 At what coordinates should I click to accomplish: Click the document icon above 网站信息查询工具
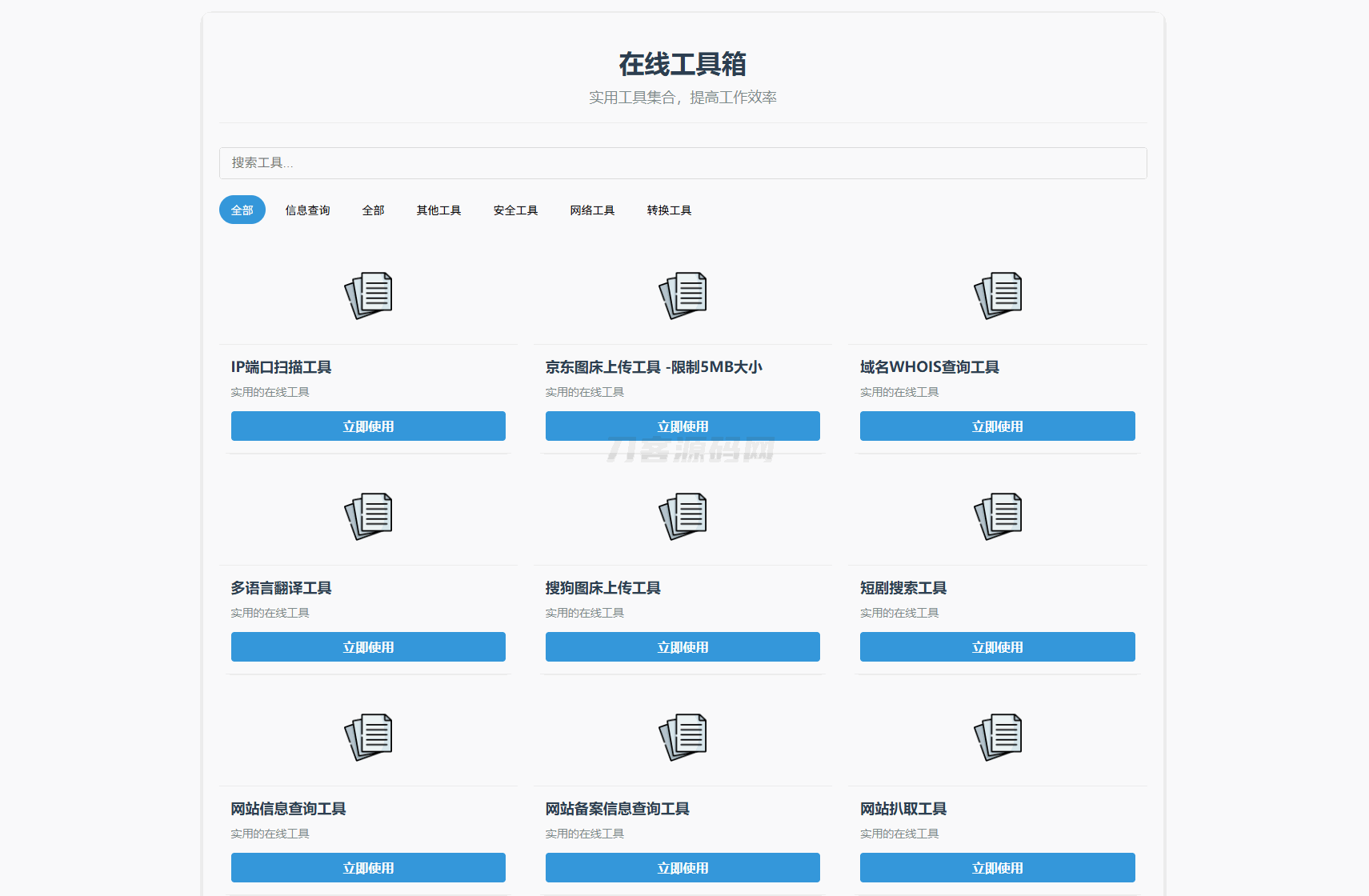point(368,737)
